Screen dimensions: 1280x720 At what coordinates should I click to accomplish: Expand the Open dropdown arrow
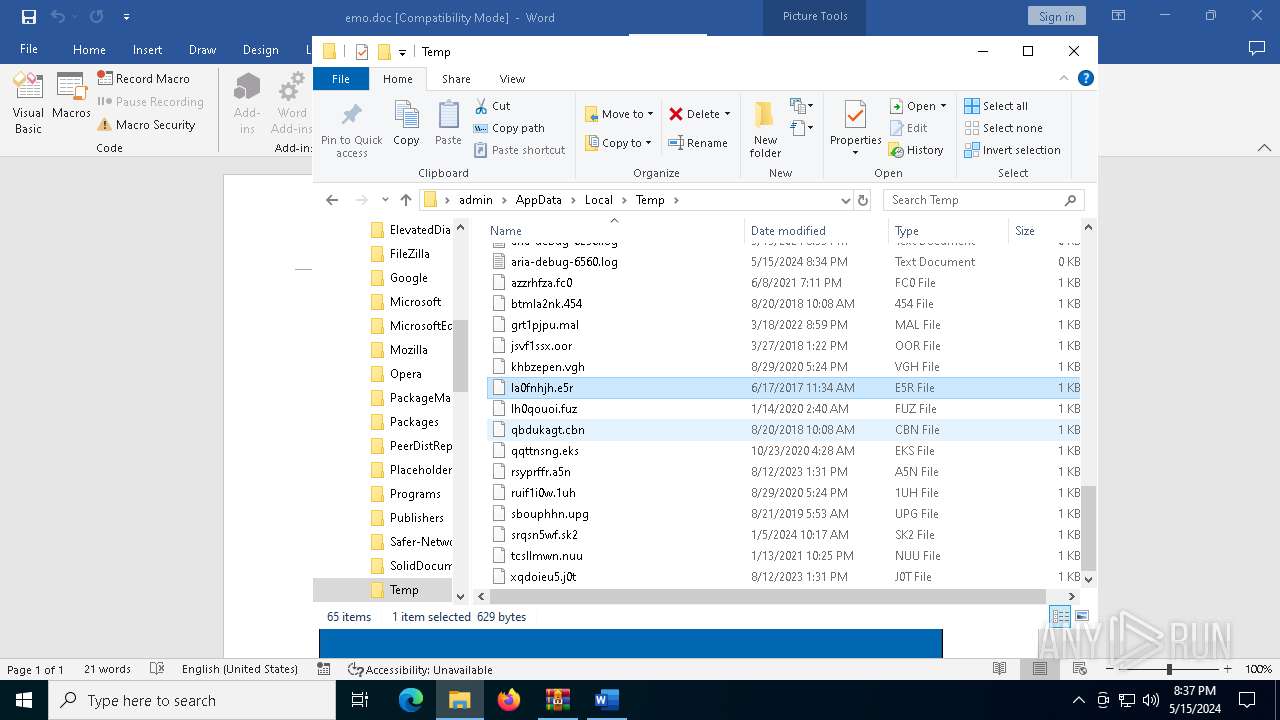[943, 106]
